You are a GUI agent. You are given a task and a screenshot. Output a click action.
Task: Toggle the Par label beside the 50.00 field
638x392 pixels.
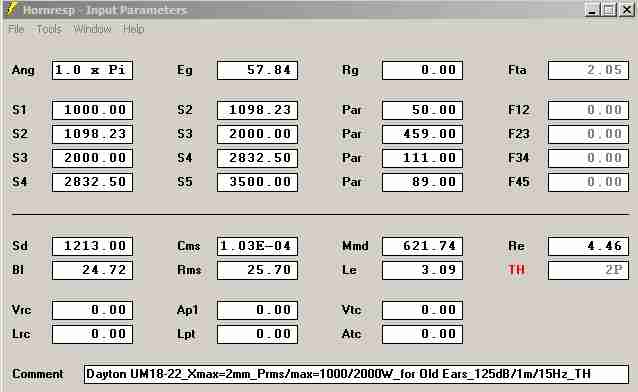point(352,110)
